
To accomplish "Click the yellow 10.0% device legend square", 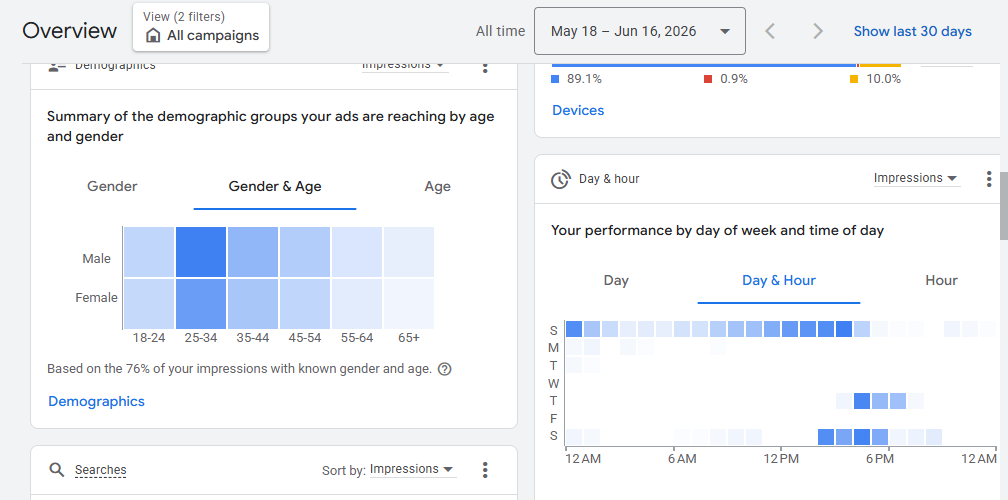I will coord(854,79).
